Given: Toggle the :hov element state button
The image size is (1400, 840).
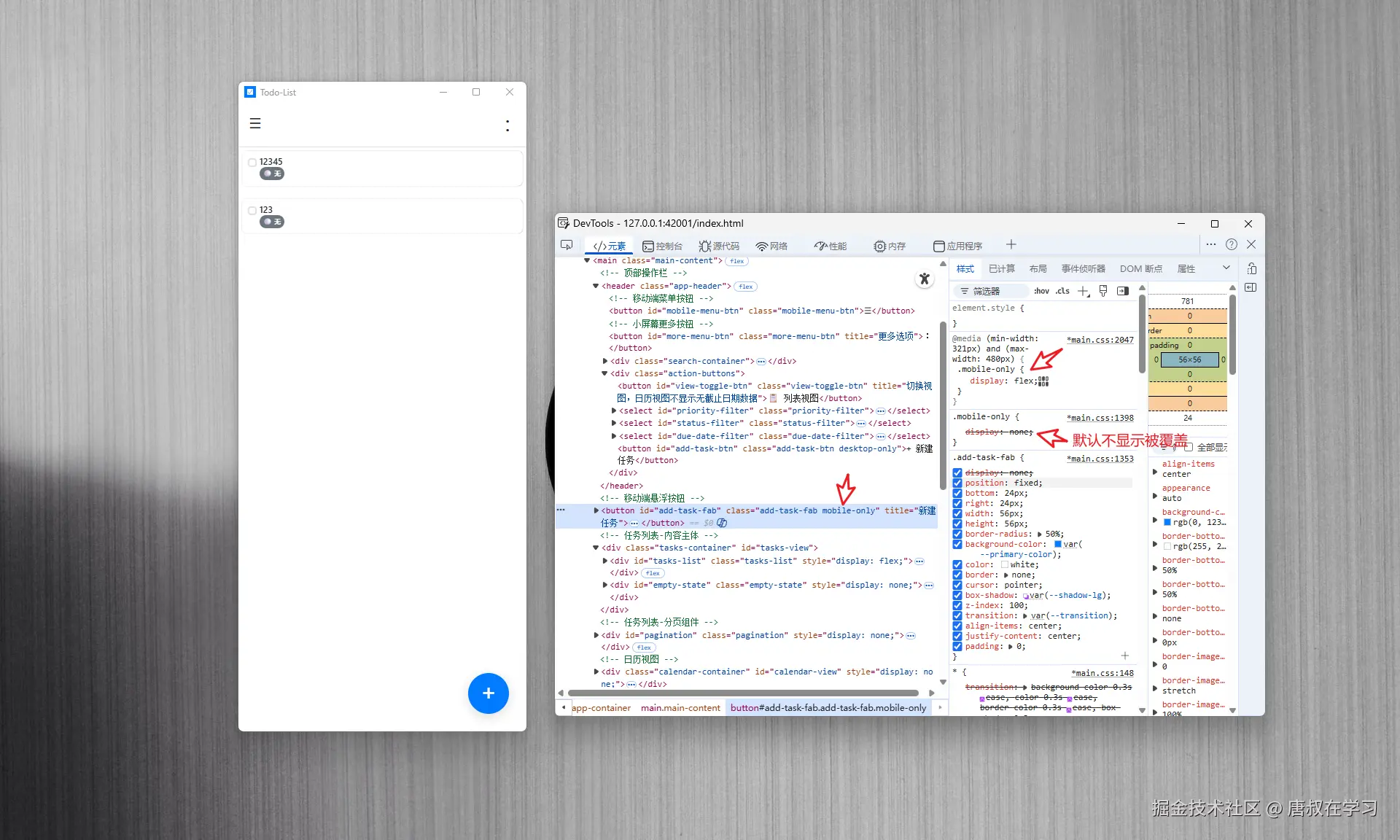Looking at the screenshot, I should tap(1041, 291).
